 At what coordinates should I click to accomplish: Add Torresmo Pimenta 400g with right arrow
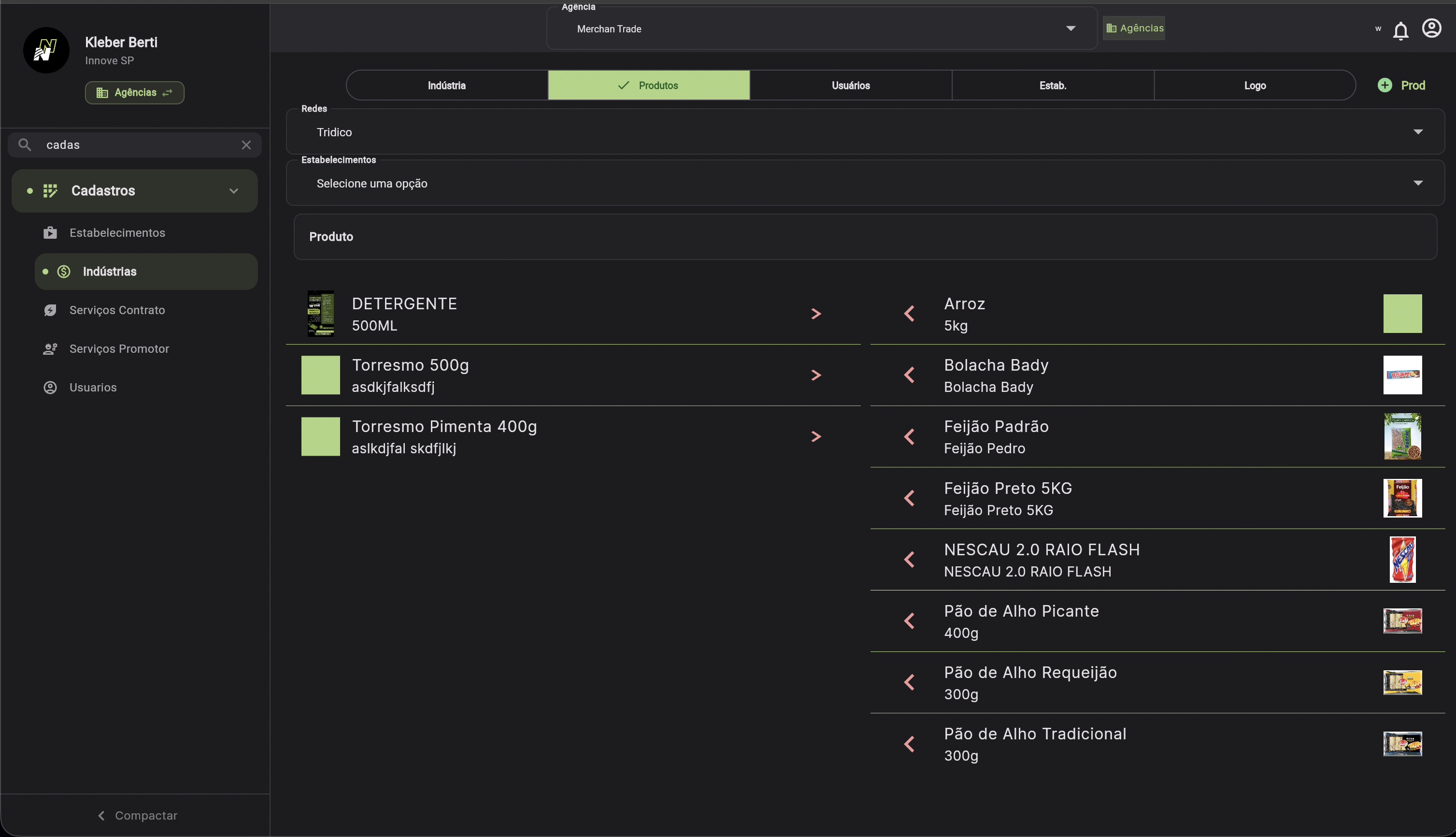[x=816, y=437]
